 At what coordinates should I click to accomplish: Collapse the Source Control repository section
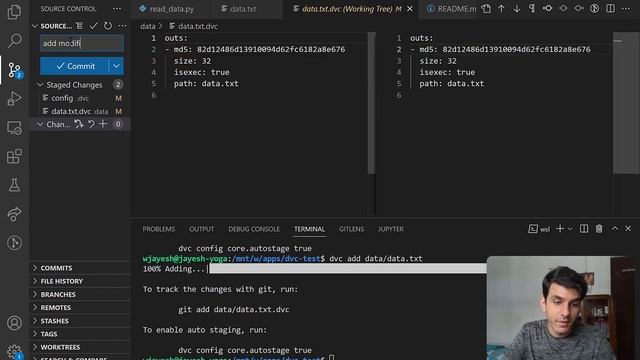(35, 26)
